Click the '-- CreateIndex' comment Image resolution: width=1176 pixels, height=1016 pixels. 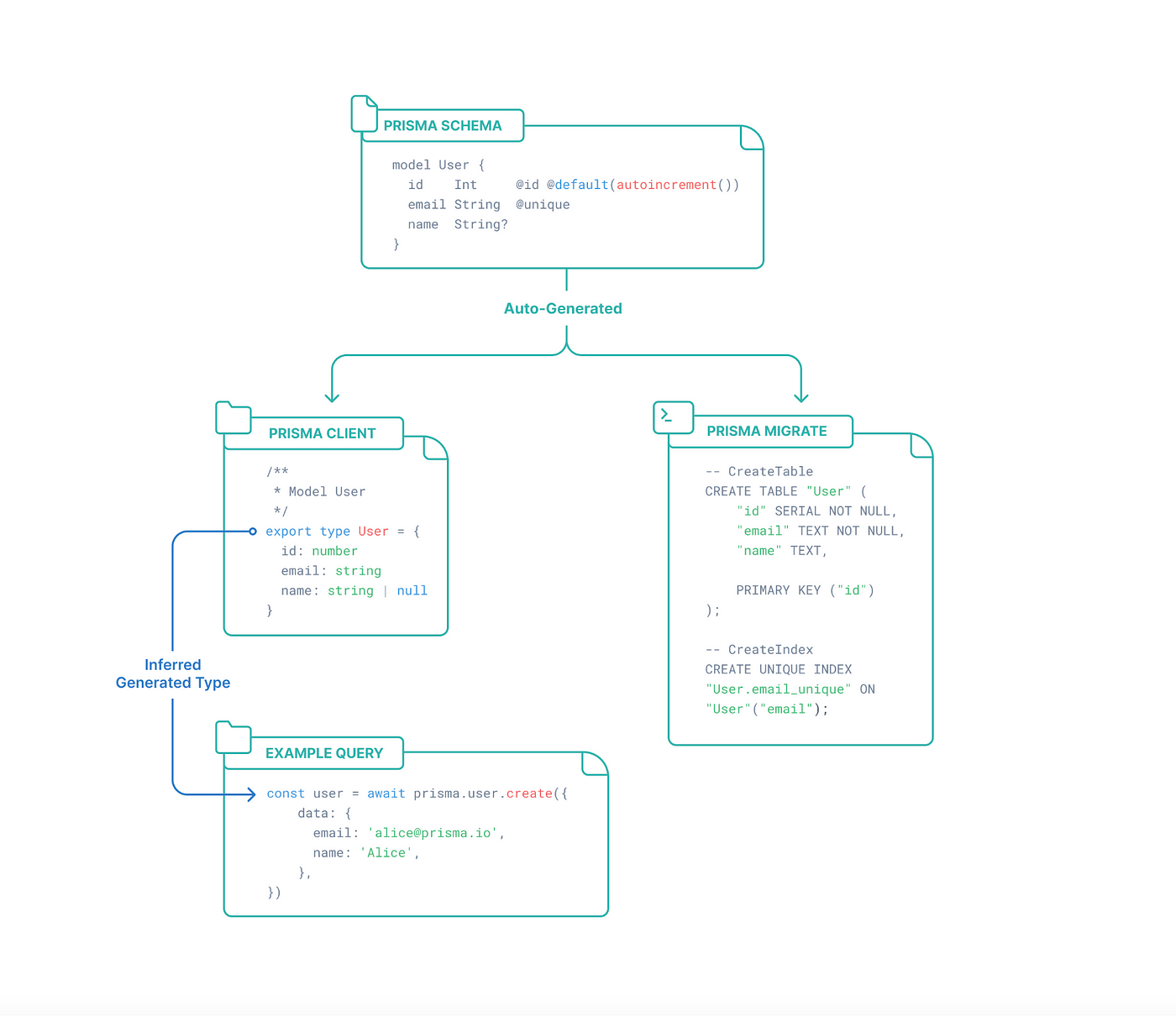[x=759, y=650]
